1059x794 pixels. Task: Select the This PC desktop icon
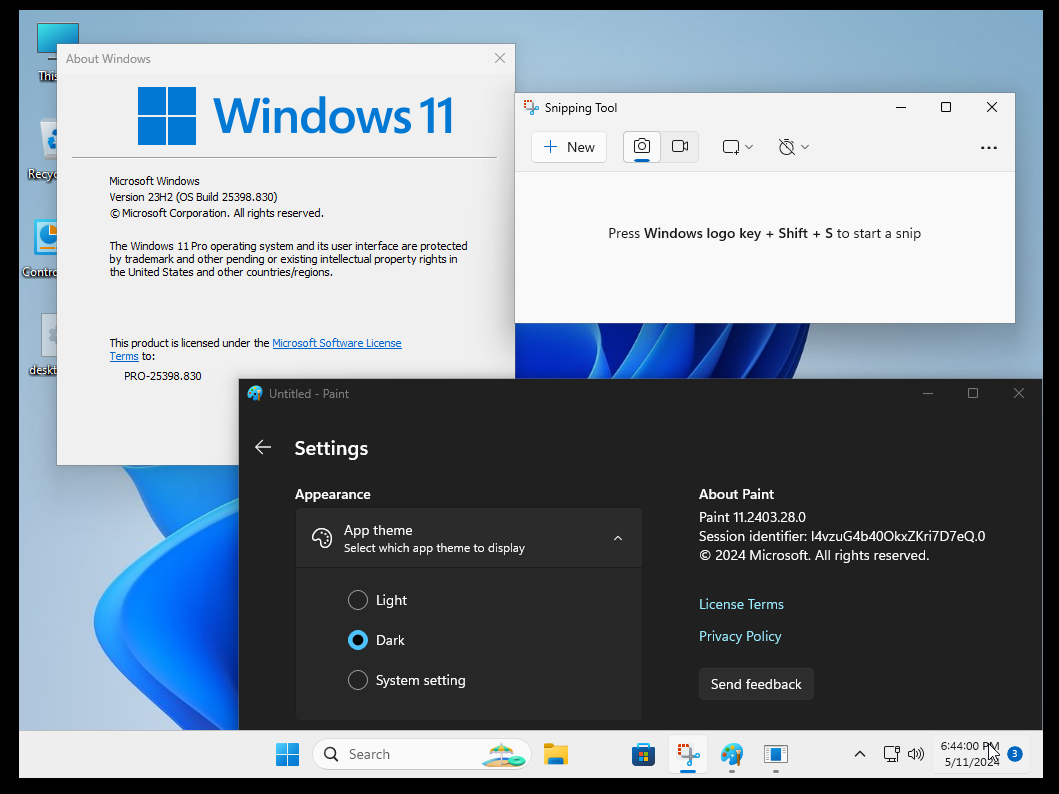click(x=49, y=53)
